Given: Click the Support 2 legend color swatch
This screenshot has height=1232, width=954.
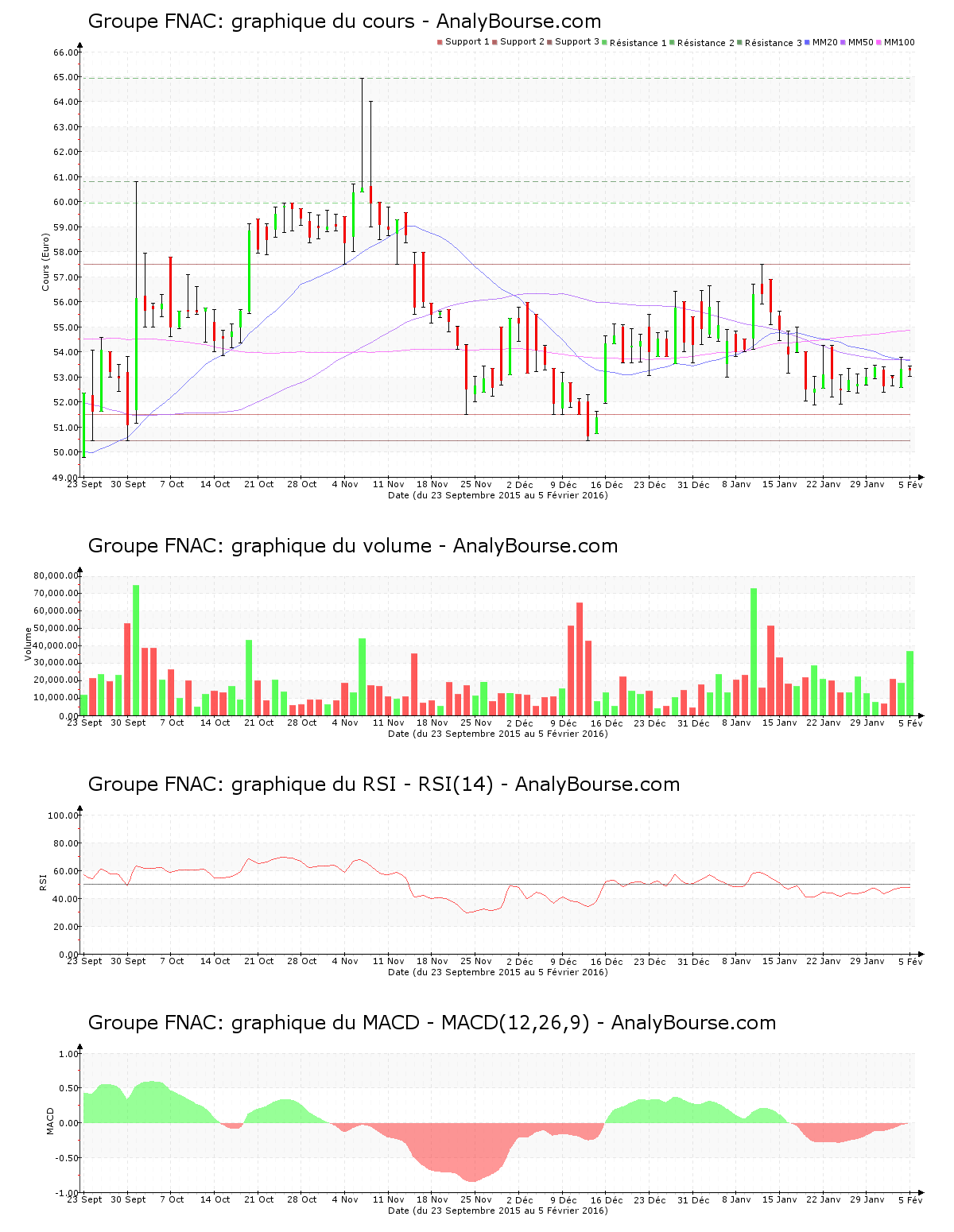Looking at the screenshot, I should coord(494,42).
